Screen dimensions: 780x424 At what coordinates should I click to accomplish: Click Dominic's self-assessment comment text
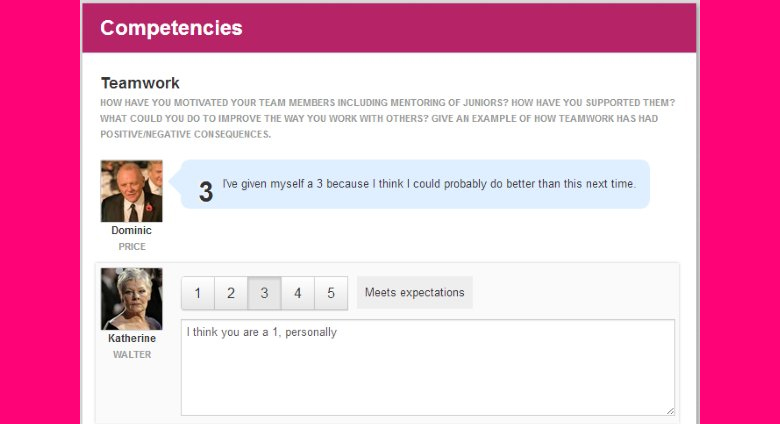pos(428,185)
